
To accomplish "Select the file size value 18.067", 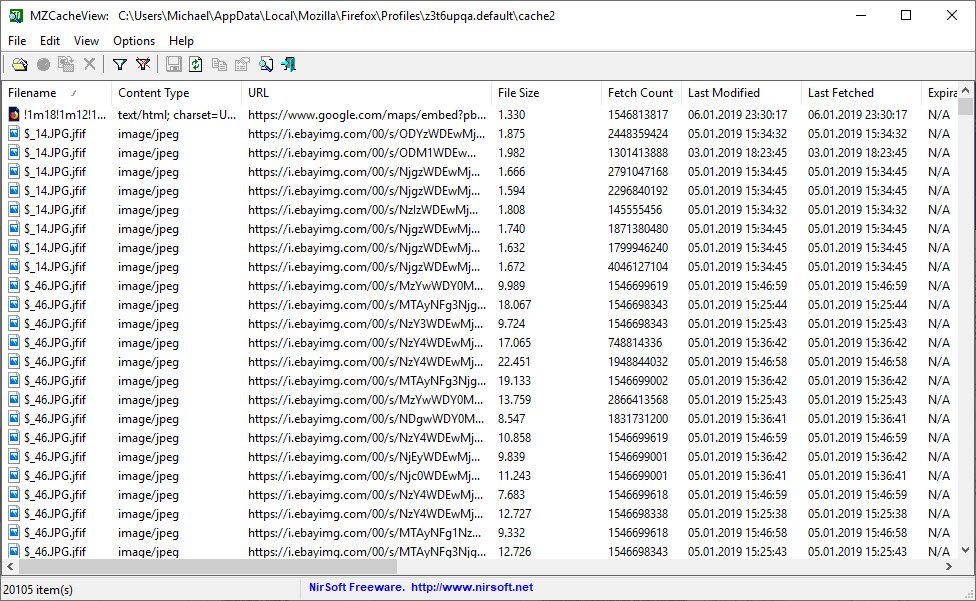I will click(514, 305).
